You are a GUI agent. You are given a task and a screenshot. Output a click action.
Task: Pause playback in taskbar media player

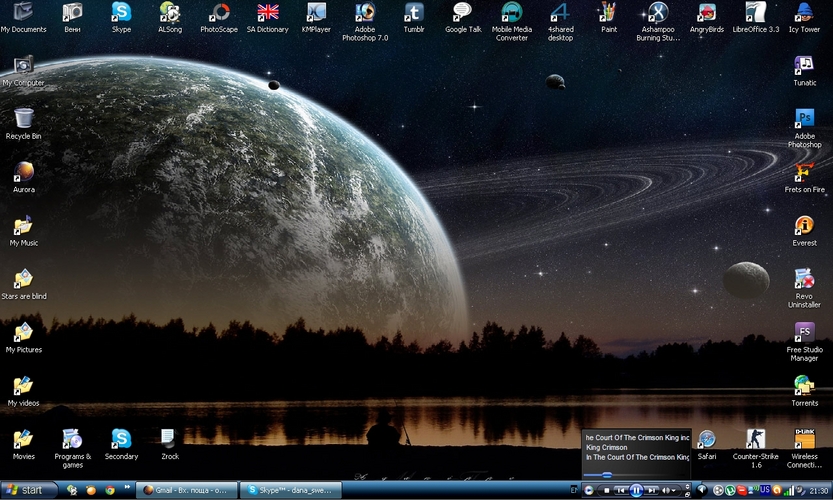[x=636, y=490]
